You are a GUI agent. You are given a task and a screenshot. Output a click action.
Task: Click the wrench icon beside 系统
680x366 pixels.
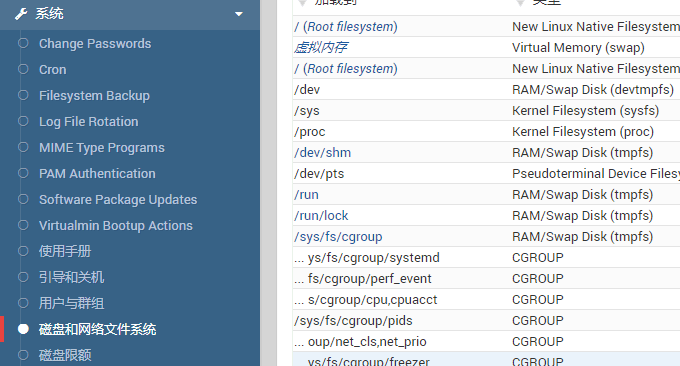point(21,14)
